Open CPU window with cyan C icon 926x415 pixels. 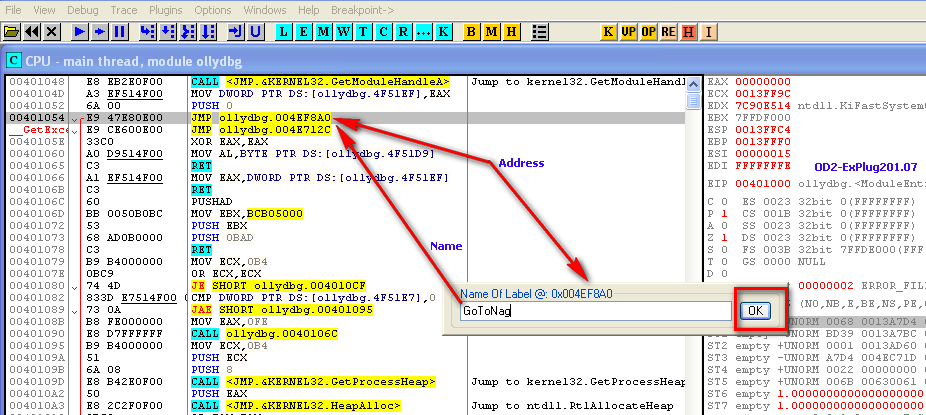coord(384,32)
